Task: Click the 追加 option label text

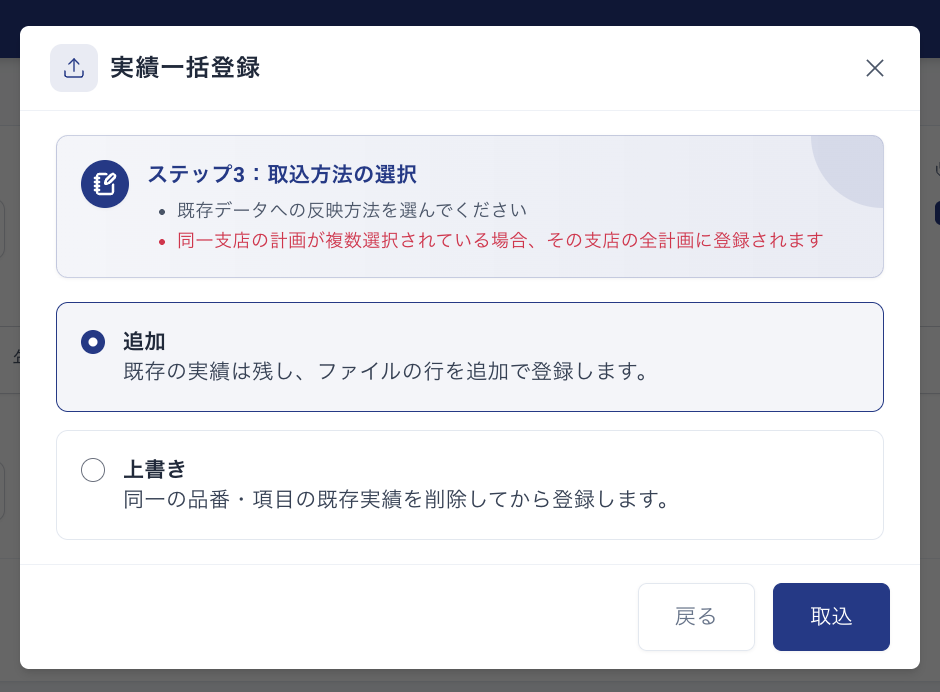Action: 144,341
